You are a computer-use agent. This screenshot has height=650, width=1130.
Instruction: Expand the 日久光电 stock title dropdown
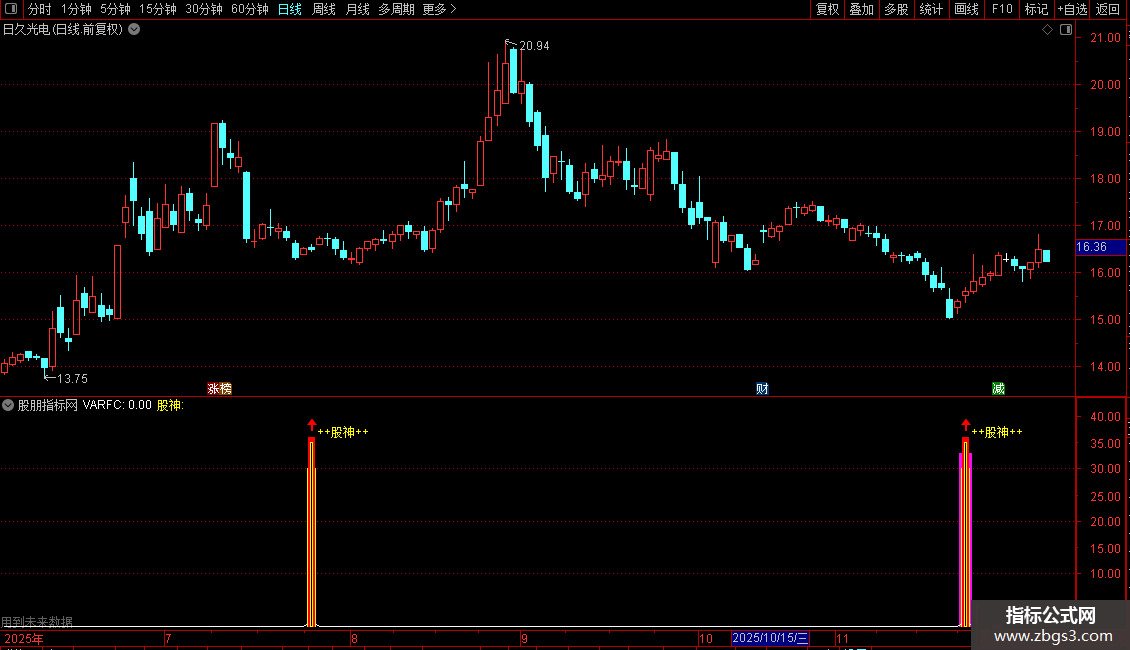coord(134,30)
